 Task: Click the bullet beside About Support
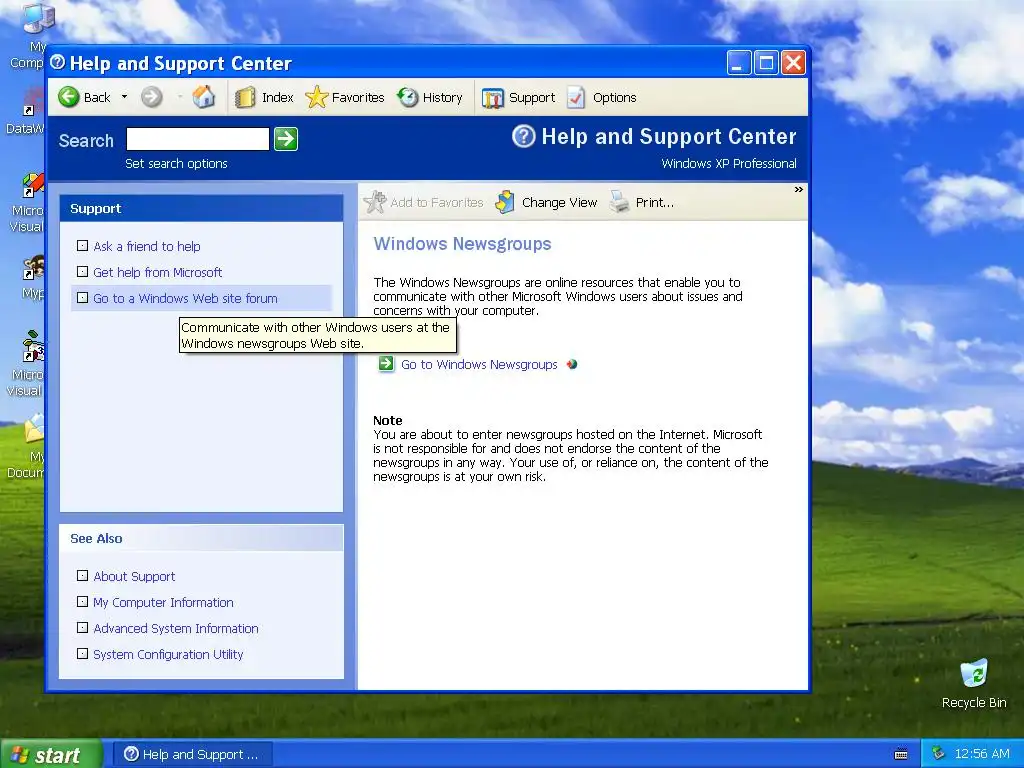coord(82,576)
